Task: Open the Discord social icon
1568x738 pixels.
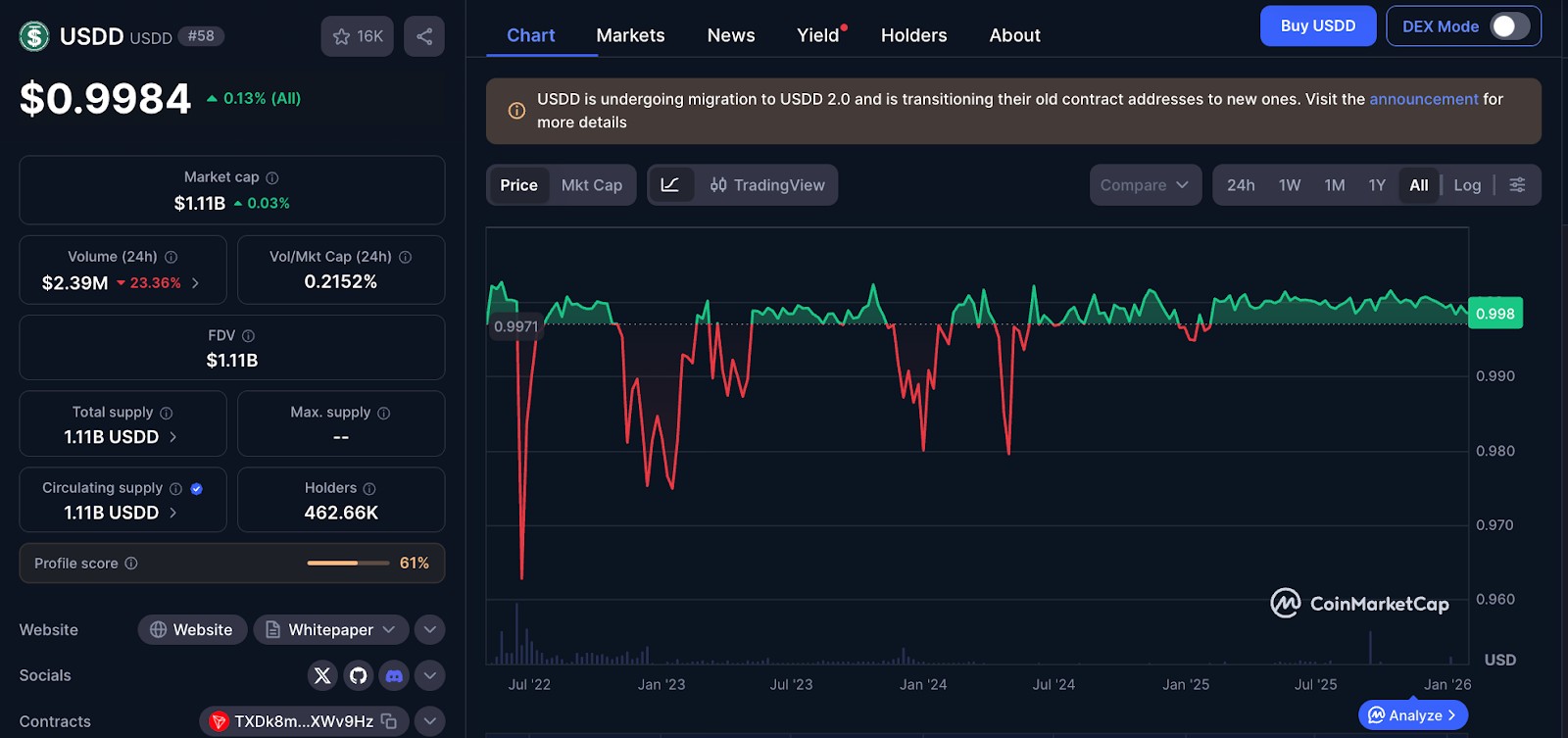Action: pyautogui.click(x=394, y=675)
